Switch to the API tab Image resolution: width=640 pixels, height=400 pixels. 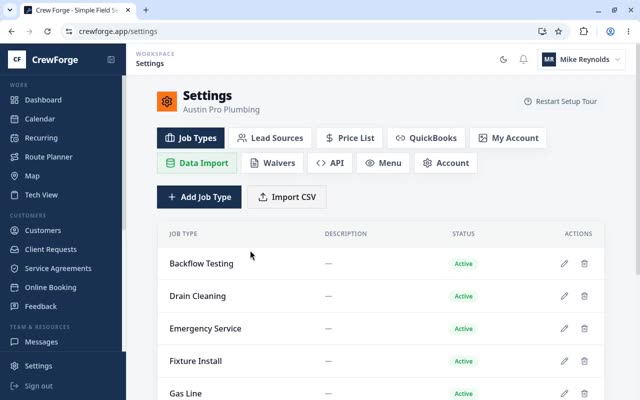(330, 163)
